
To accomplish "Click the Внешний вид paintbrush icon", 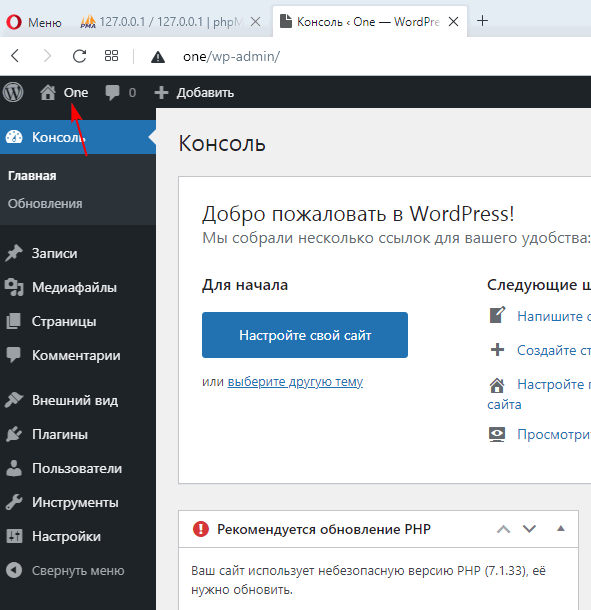I will click(14, 400).
